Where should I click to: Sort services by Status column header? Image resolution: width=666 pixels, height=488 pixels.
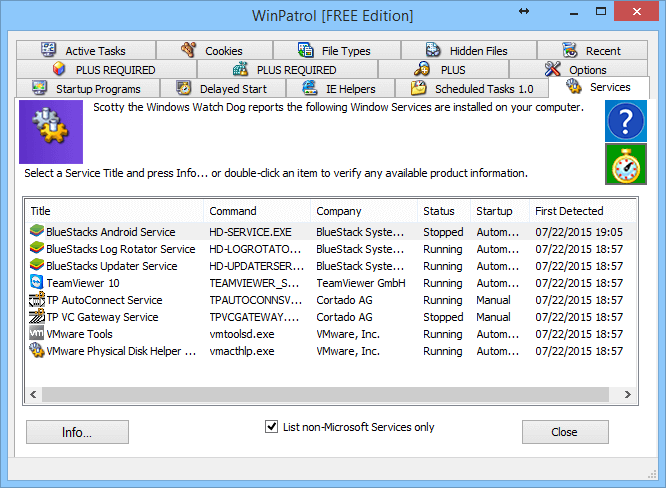click(x=438, y=211)
